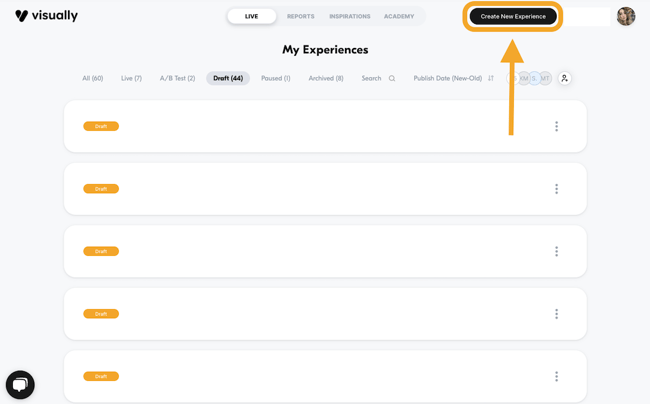Screen dimensions: 650x404
Task: Select the MT user avatar filter
Action: click(545, 78)
